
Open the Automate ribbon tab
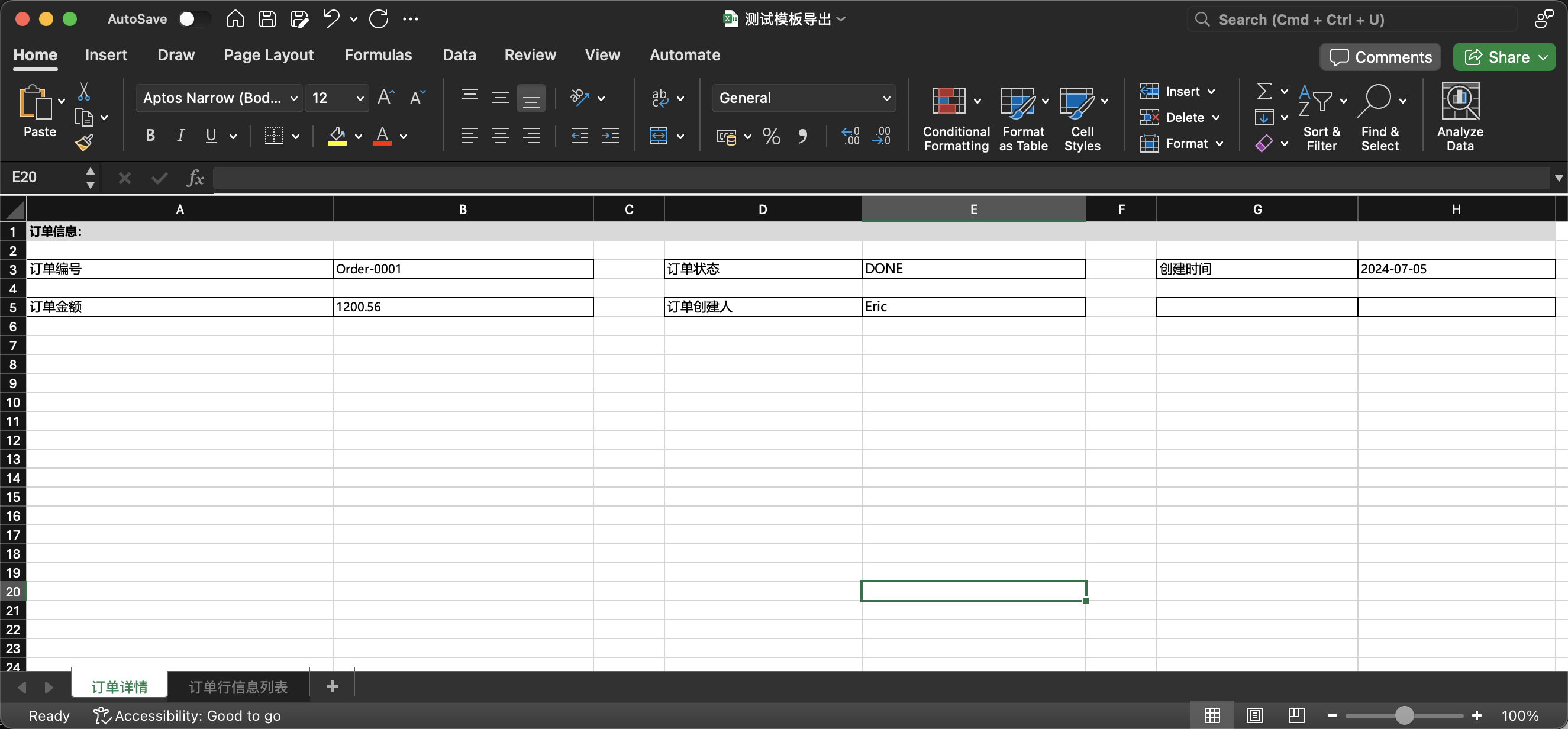685,56
